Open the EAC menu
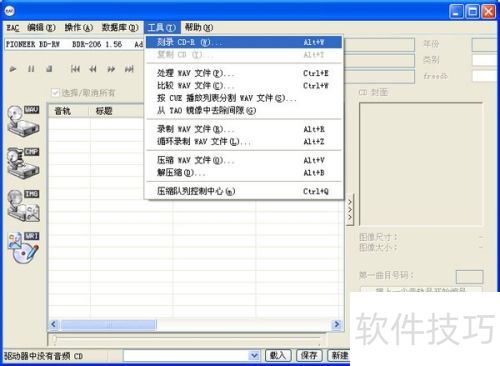The height and width of the screenshot is (366, 500). tap(13, 28)
